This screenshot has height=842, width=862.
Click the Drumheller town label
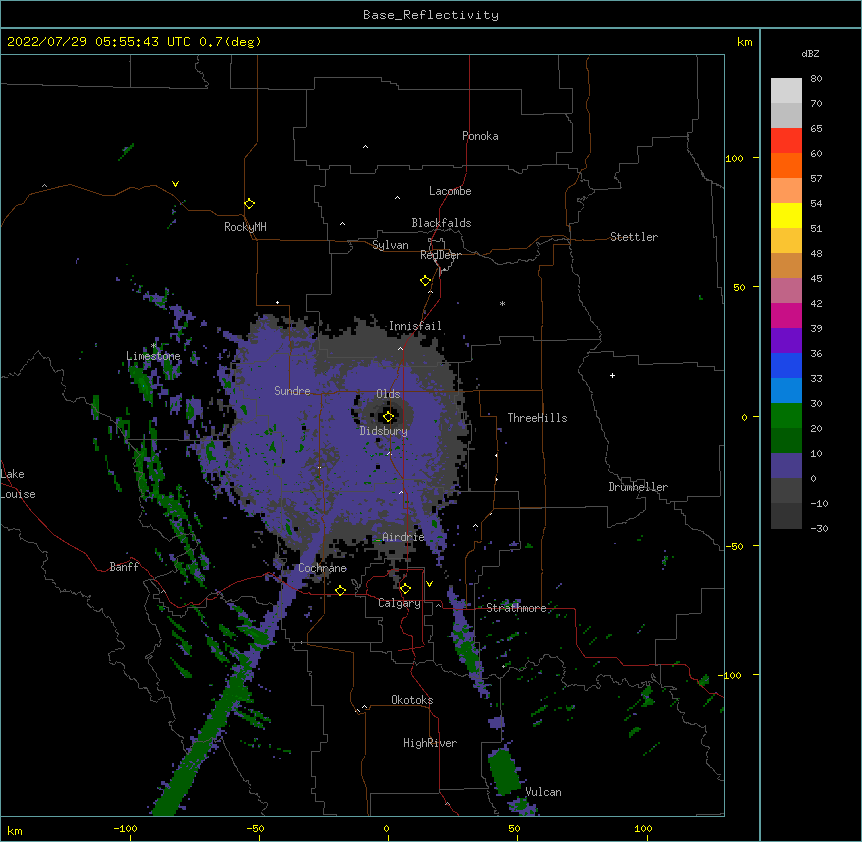tap(638, 487)
